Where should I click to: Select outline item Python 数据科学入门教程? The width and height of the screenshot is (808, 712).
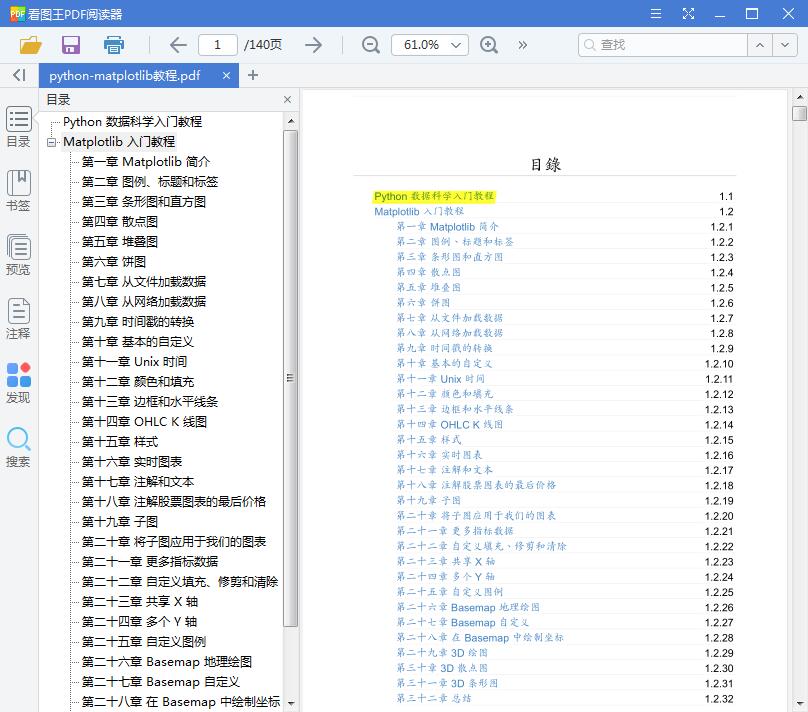(x=132, y=122)
